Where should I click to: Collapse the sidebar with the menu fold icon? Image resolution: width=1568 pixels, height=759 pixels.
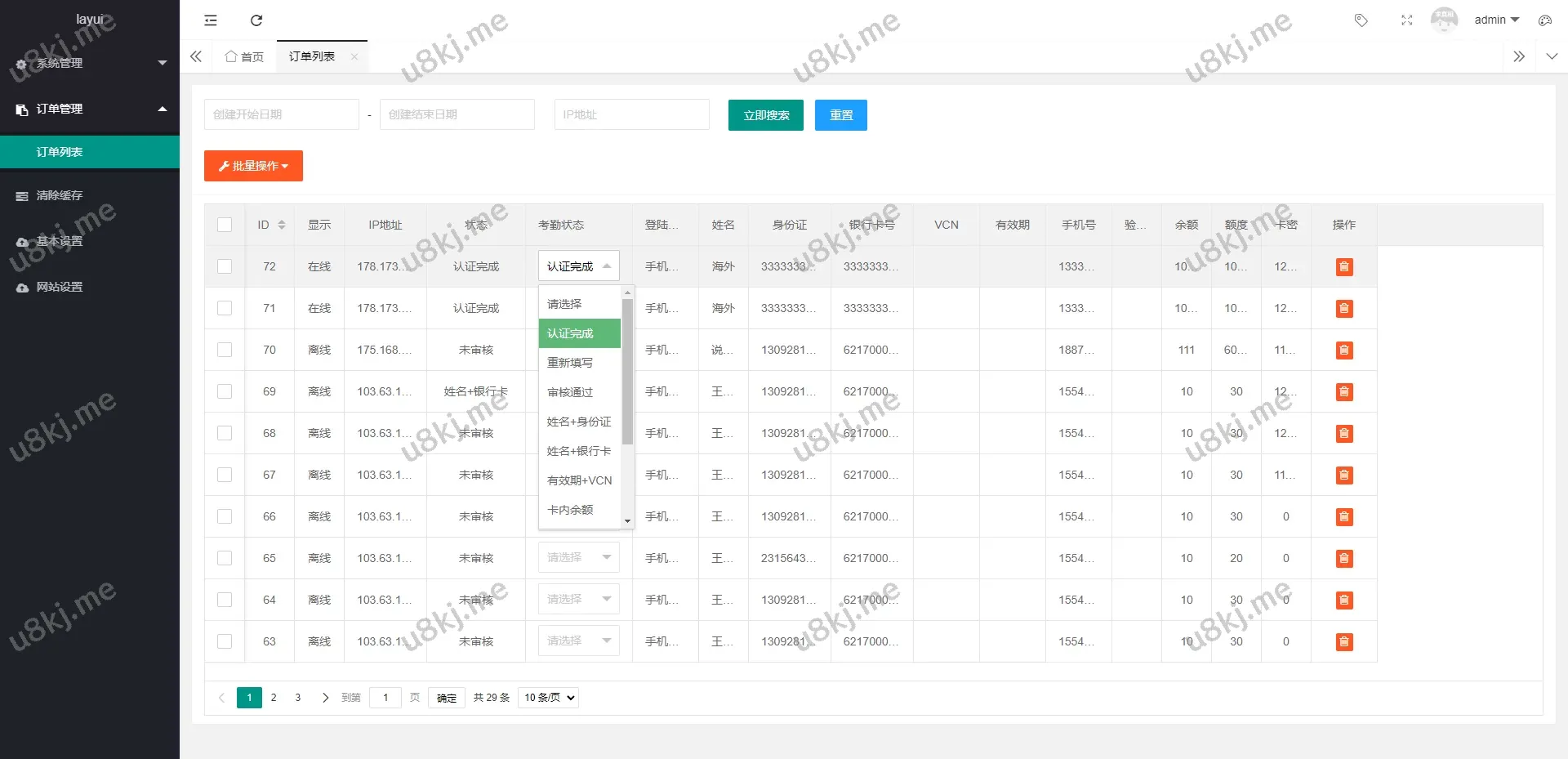click(x=211, y=20)
